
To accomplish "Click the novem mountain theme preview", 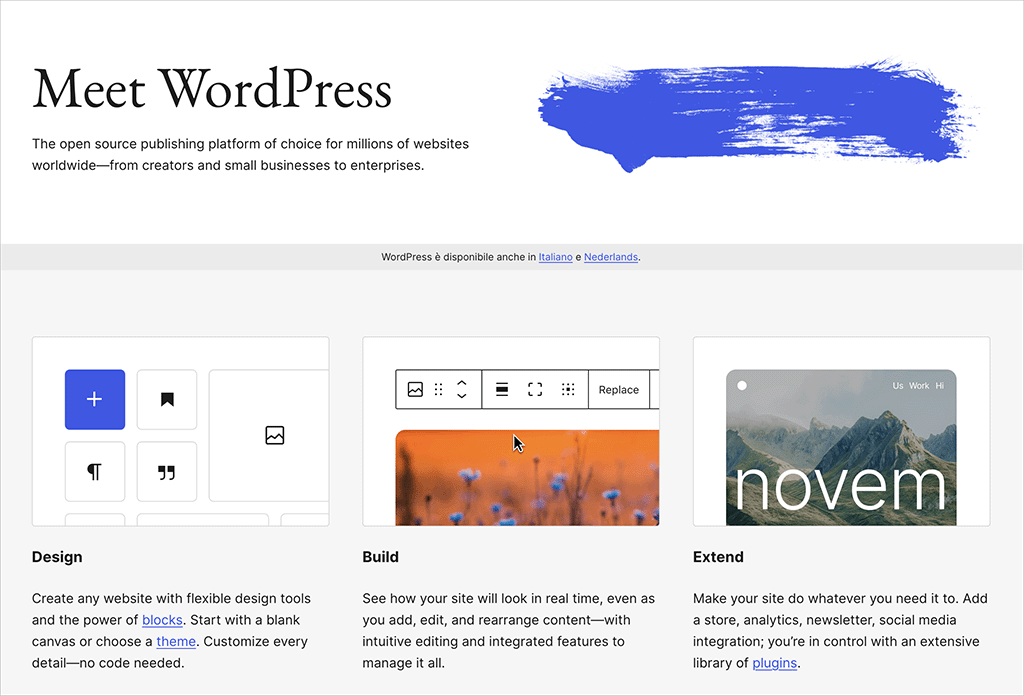I will [841, 448].
